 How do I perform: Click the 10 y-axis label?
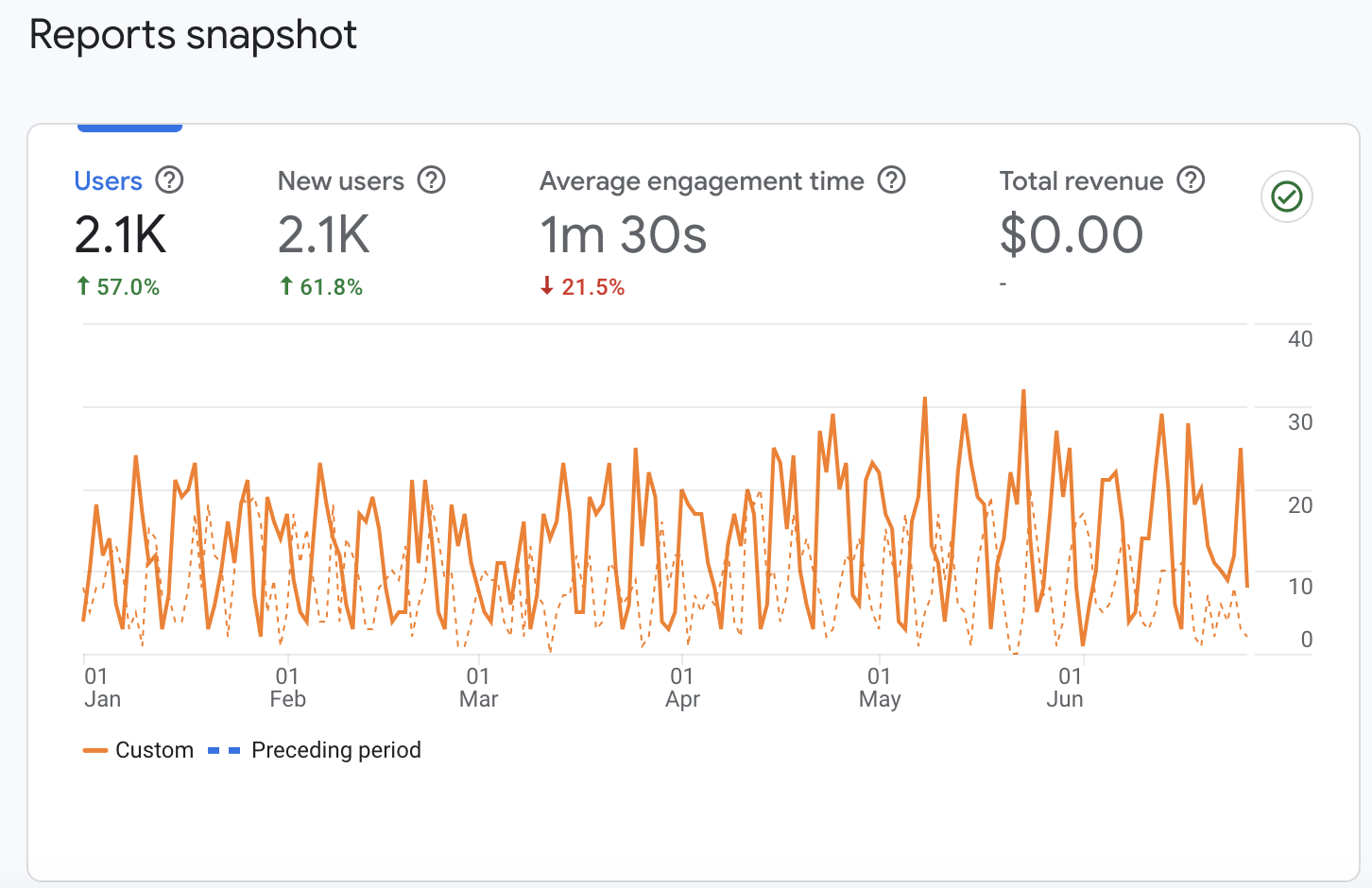1300,587
